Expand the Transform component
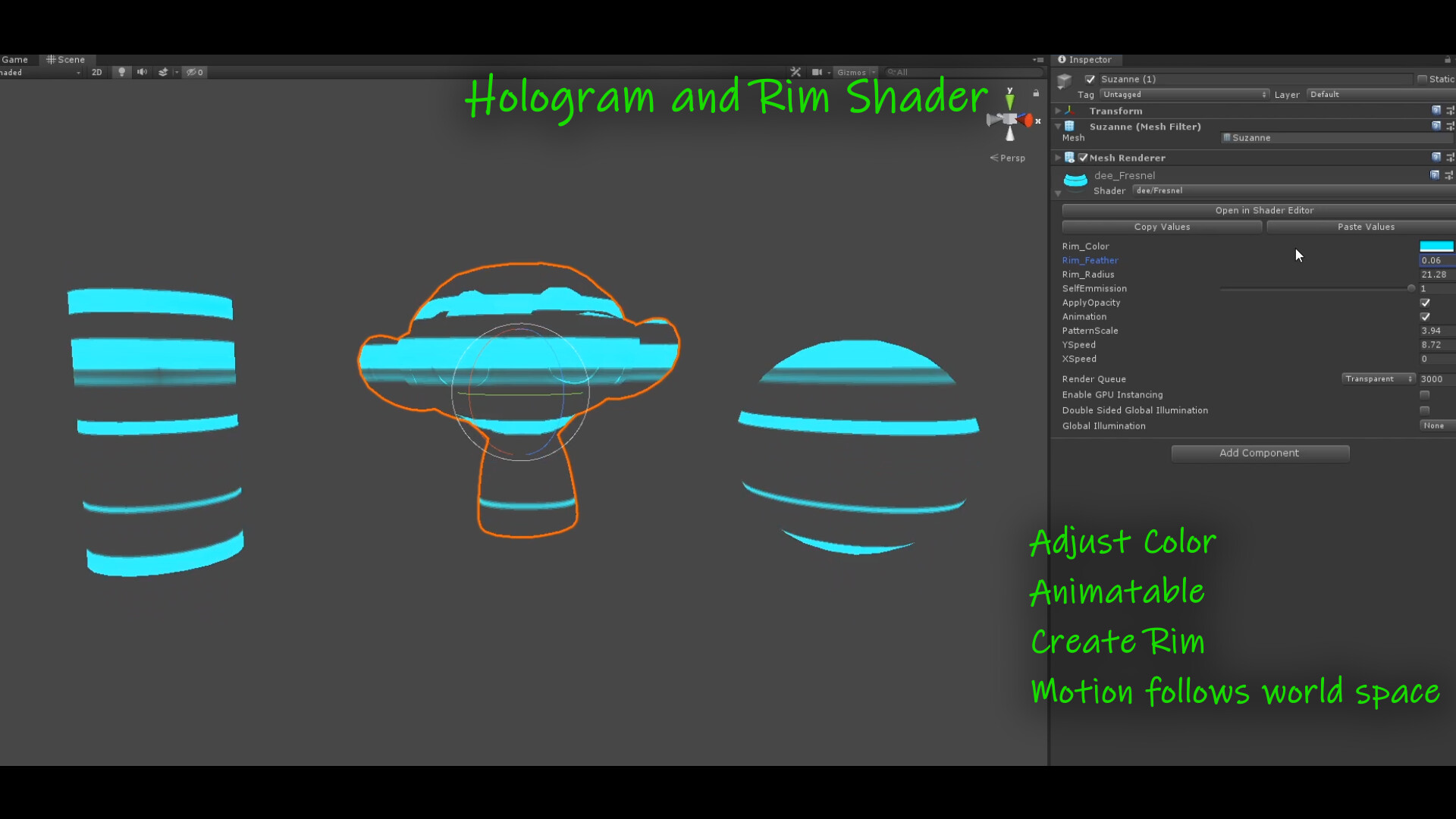The width and height of the screenshot is (1456, 819). coord(1059,110)
